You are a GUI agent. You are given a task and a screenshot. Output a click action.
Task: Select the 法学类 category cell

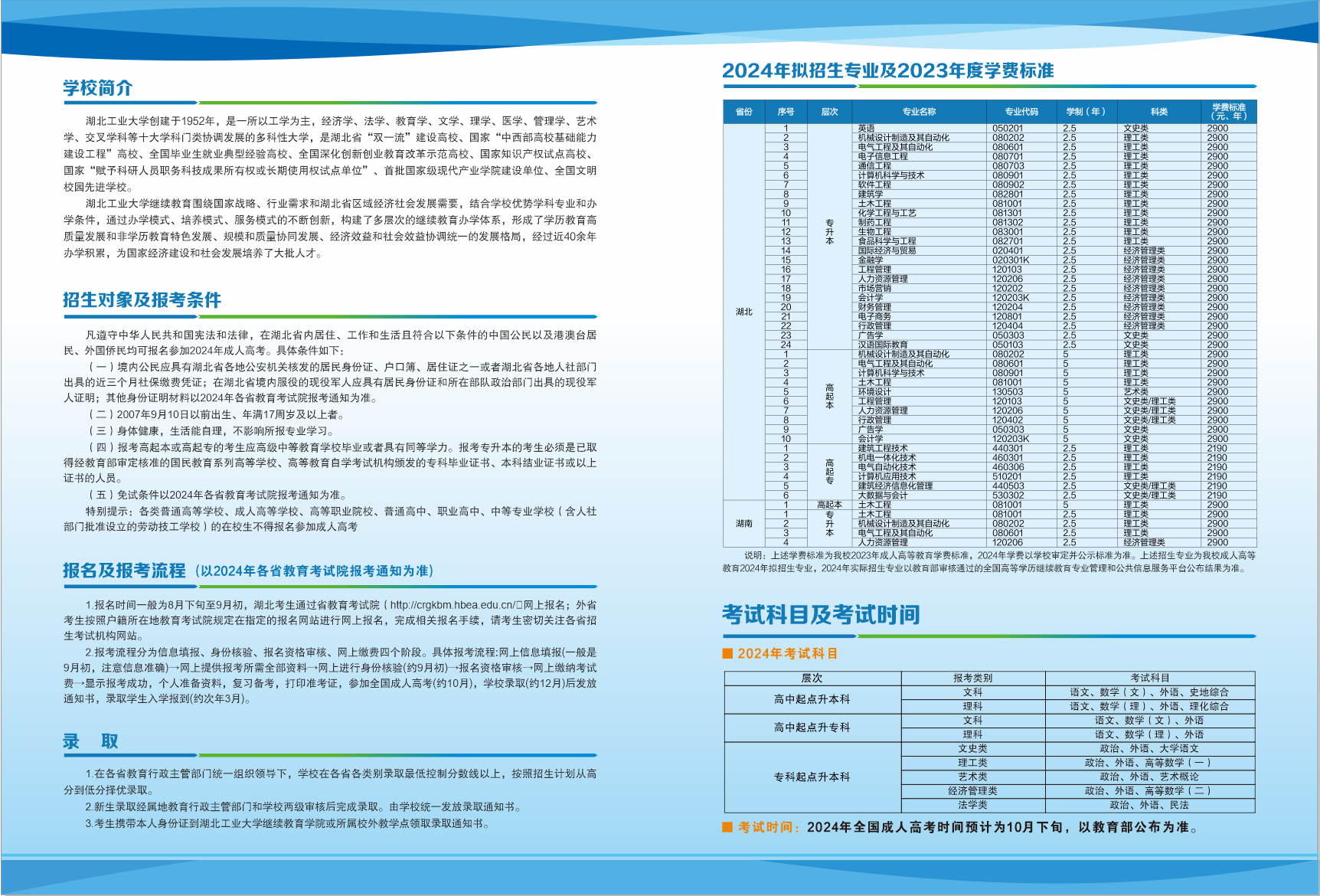pos(972,805)
